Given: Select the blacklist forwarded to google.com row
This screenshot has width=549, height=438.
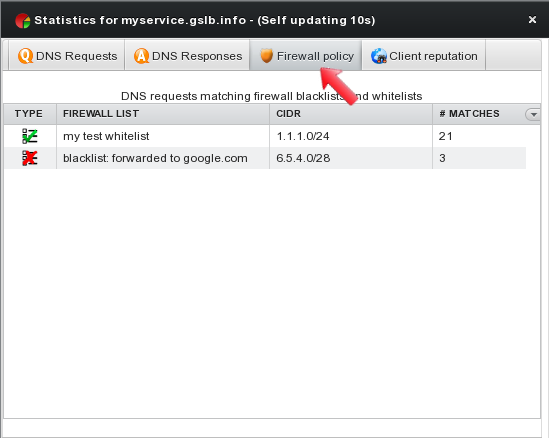Looking at the screenshot, I should pyautogui.click(x=265, y=158).
